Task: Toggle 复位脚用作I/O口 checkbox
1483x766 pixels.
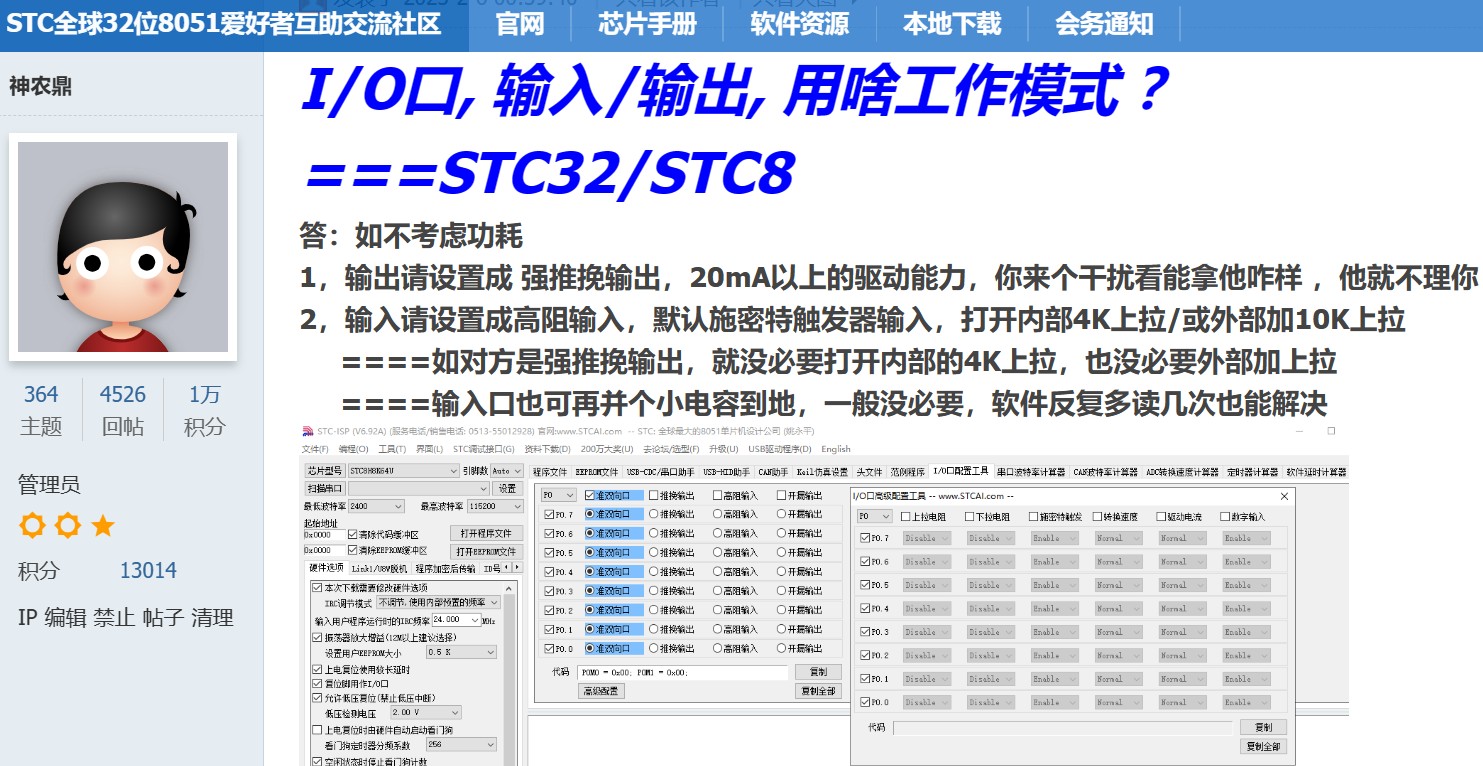Action: pos(317,683)
